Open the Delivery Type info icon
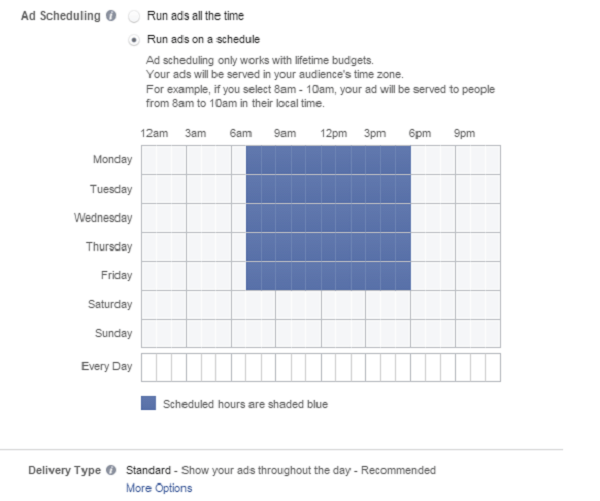Screen dimensions: 600x501 pos(111,470)
